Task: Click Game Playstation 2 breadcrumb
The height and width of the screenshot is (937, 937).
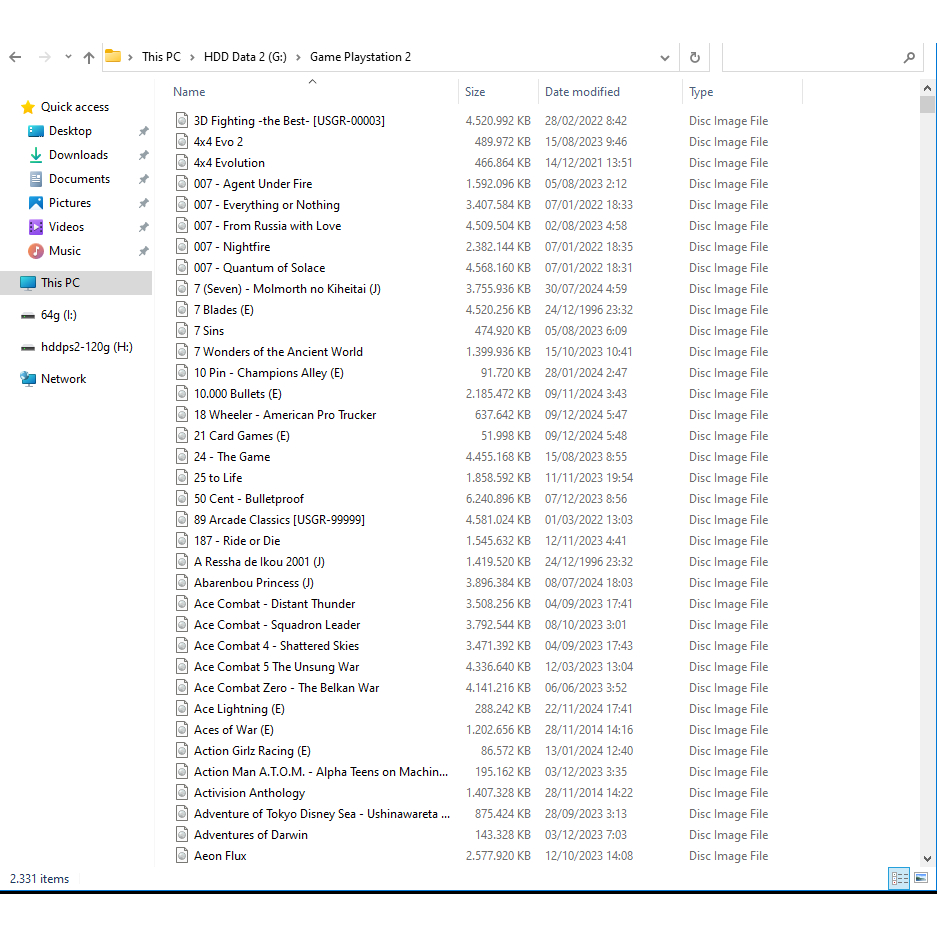Action: click(360, 57)
